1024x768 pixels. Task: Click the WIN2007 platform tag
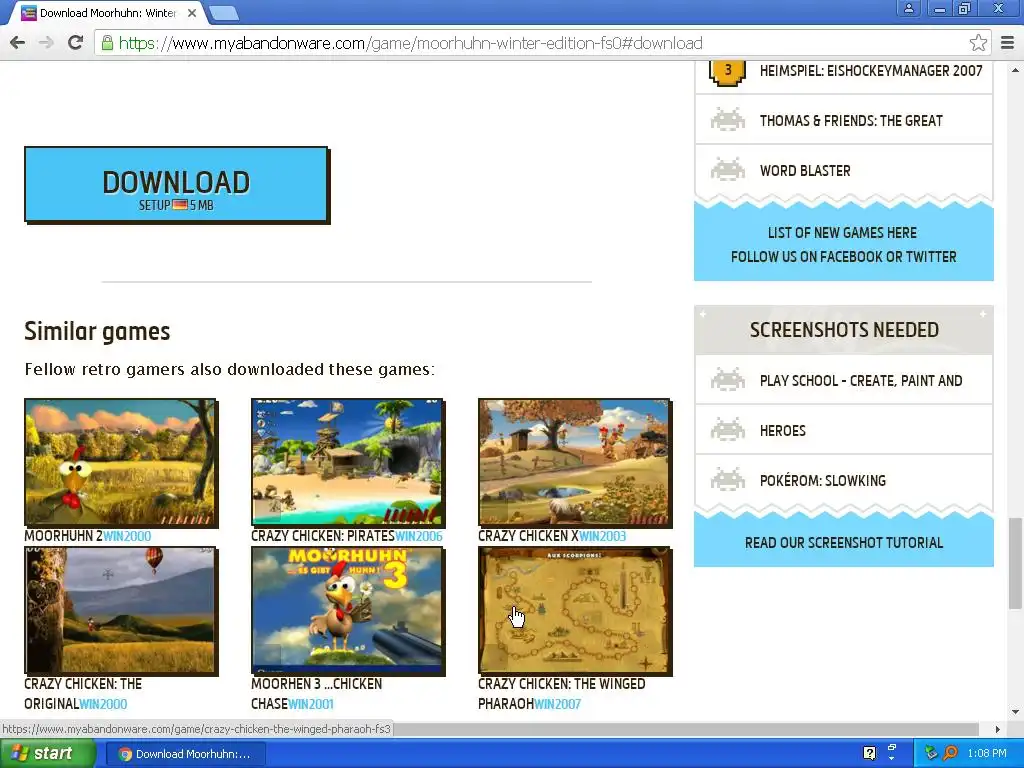[557, 704]
